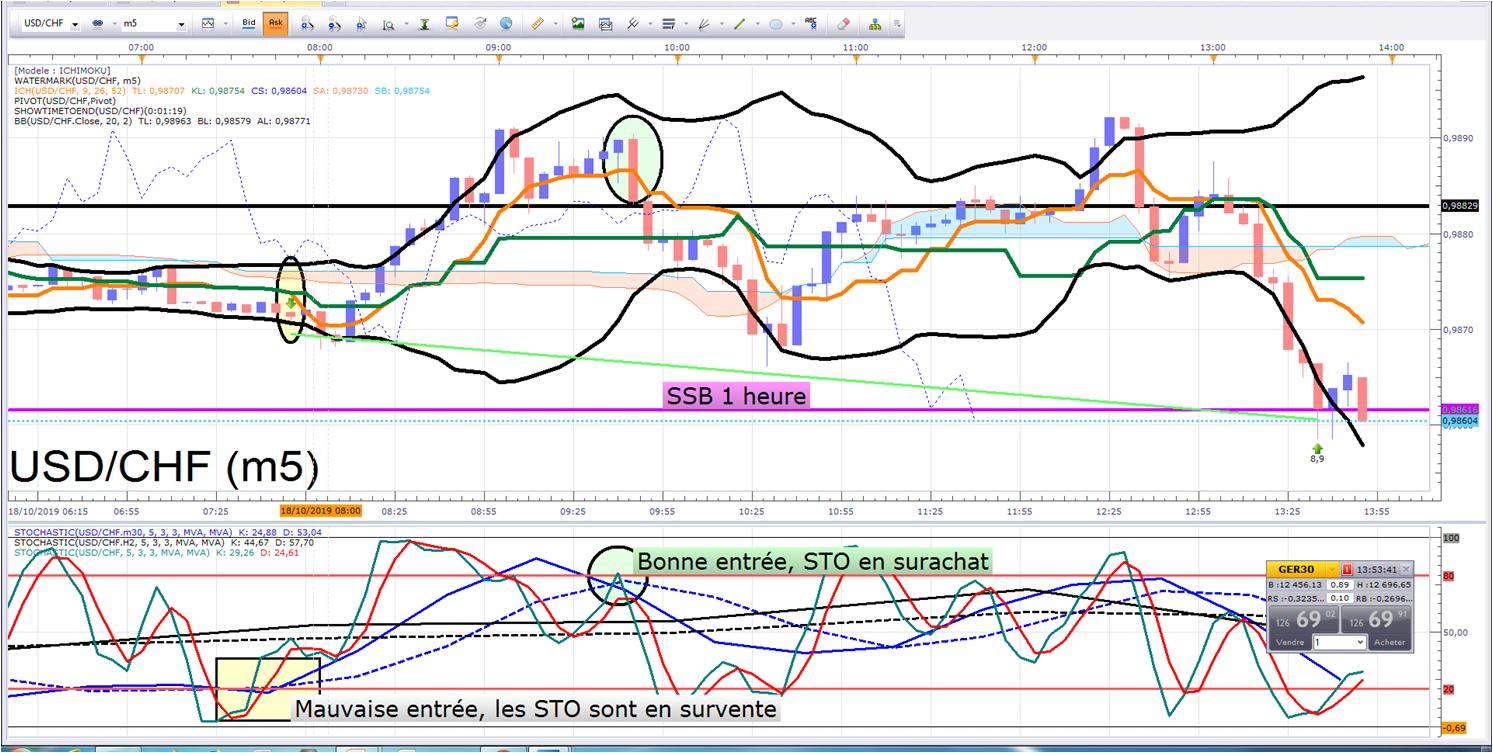Image resolution: width=1493 pixels, height=753 pixels.
Task: Click the grey swirl refresh icon
Action: (480, 23)
